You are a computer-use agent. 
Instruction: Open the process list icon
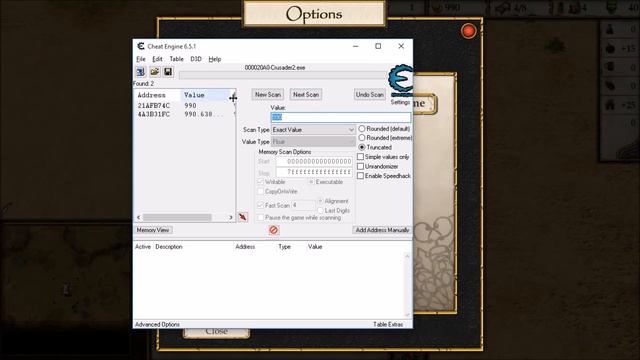coord(141,72)
